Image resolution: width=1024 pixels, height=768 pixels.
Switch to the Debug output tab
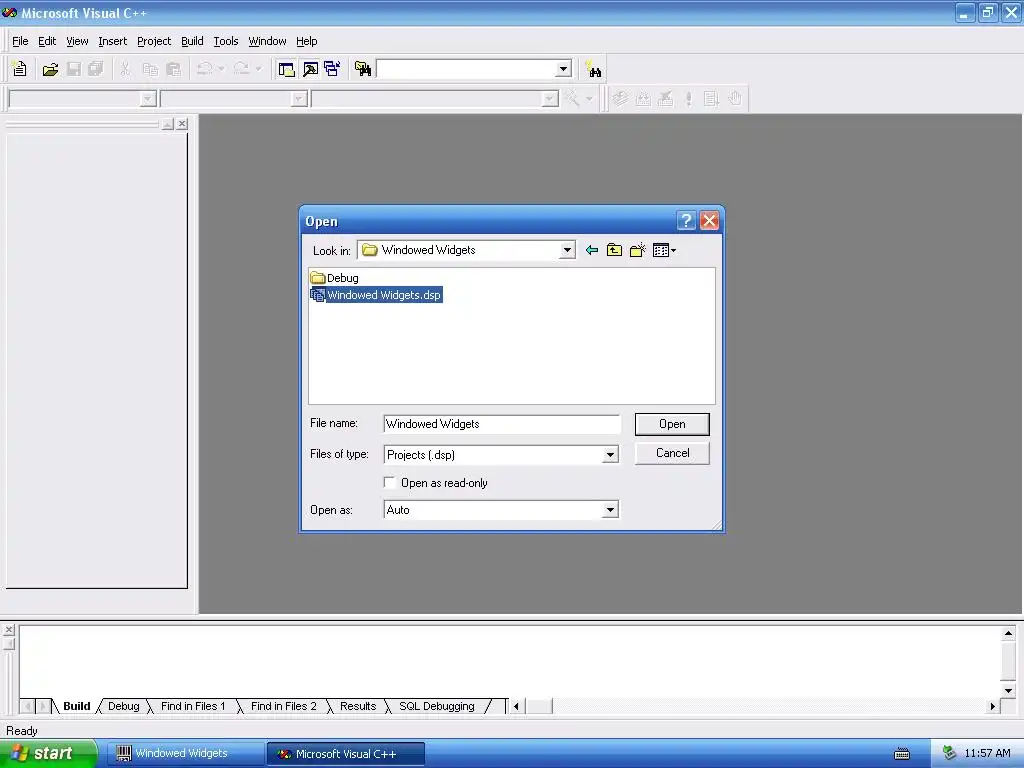[x=123, y=706]
